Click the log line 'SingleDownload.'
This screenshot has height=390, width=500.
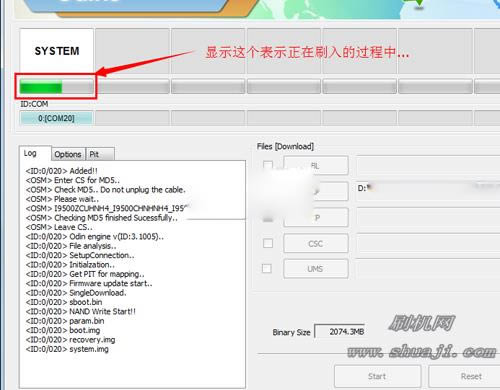pos(76,293)
